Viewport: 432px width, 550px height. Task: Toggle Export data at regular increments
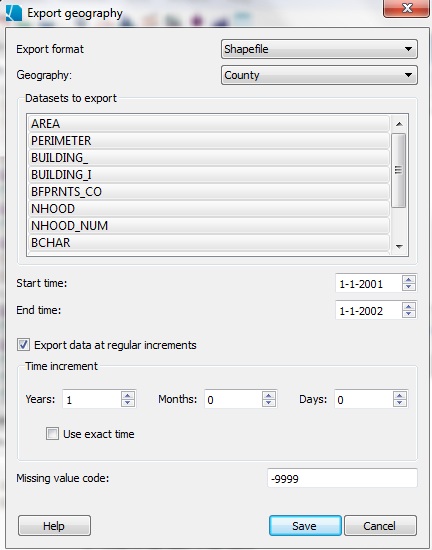pos(23,345)
